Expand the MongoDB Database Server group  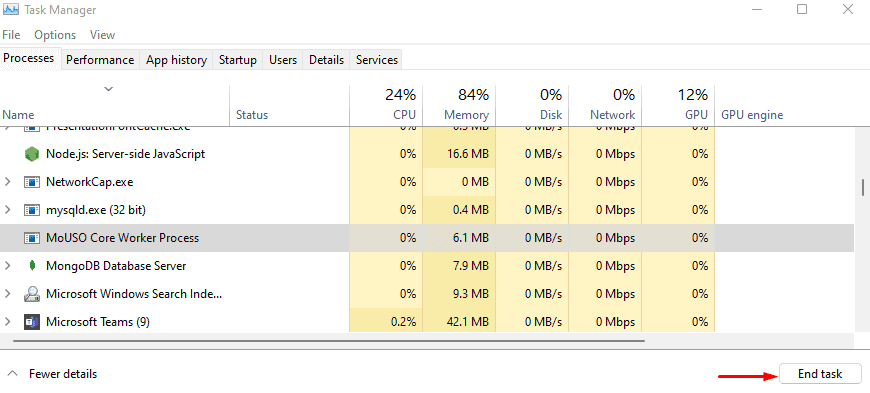pyautogui.click(x=8, y=266)
